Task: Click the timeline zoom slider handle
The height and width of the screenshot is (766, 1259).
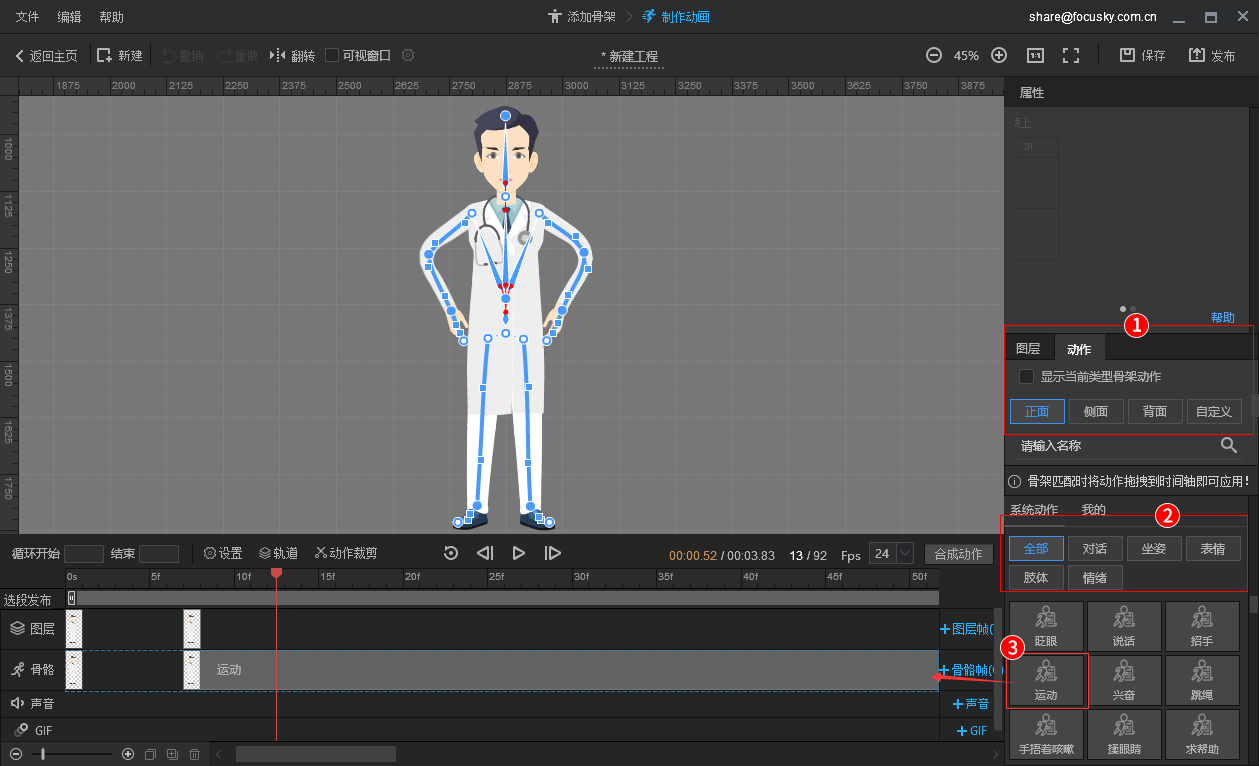Action: tap(43, 754)
